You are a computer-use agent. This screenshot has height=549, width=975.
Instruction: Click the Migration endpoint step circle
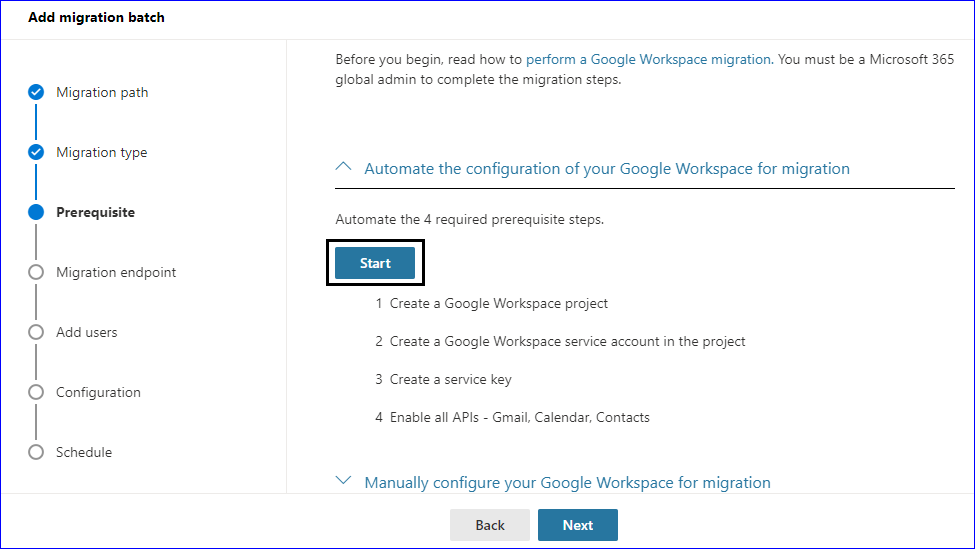[x=36, y=272]
